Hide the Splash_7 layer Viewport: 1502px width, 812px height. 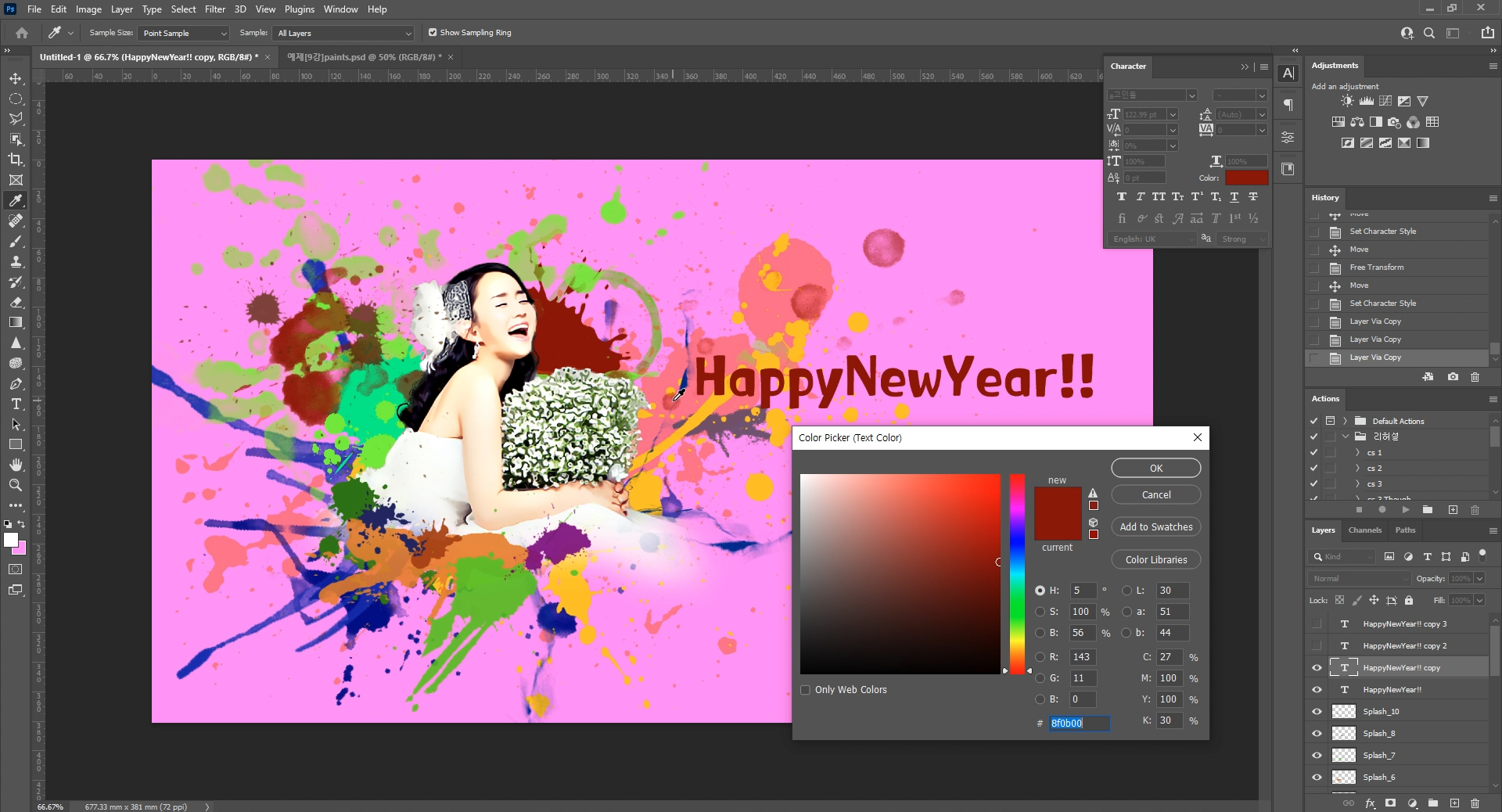pos(1317,756)
